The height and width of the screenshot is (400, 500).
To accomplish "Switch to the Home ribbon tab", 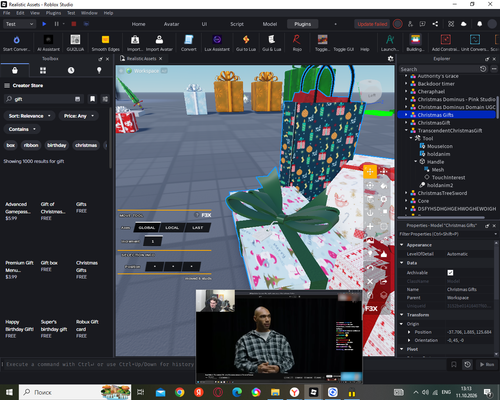I will point(138,24).
